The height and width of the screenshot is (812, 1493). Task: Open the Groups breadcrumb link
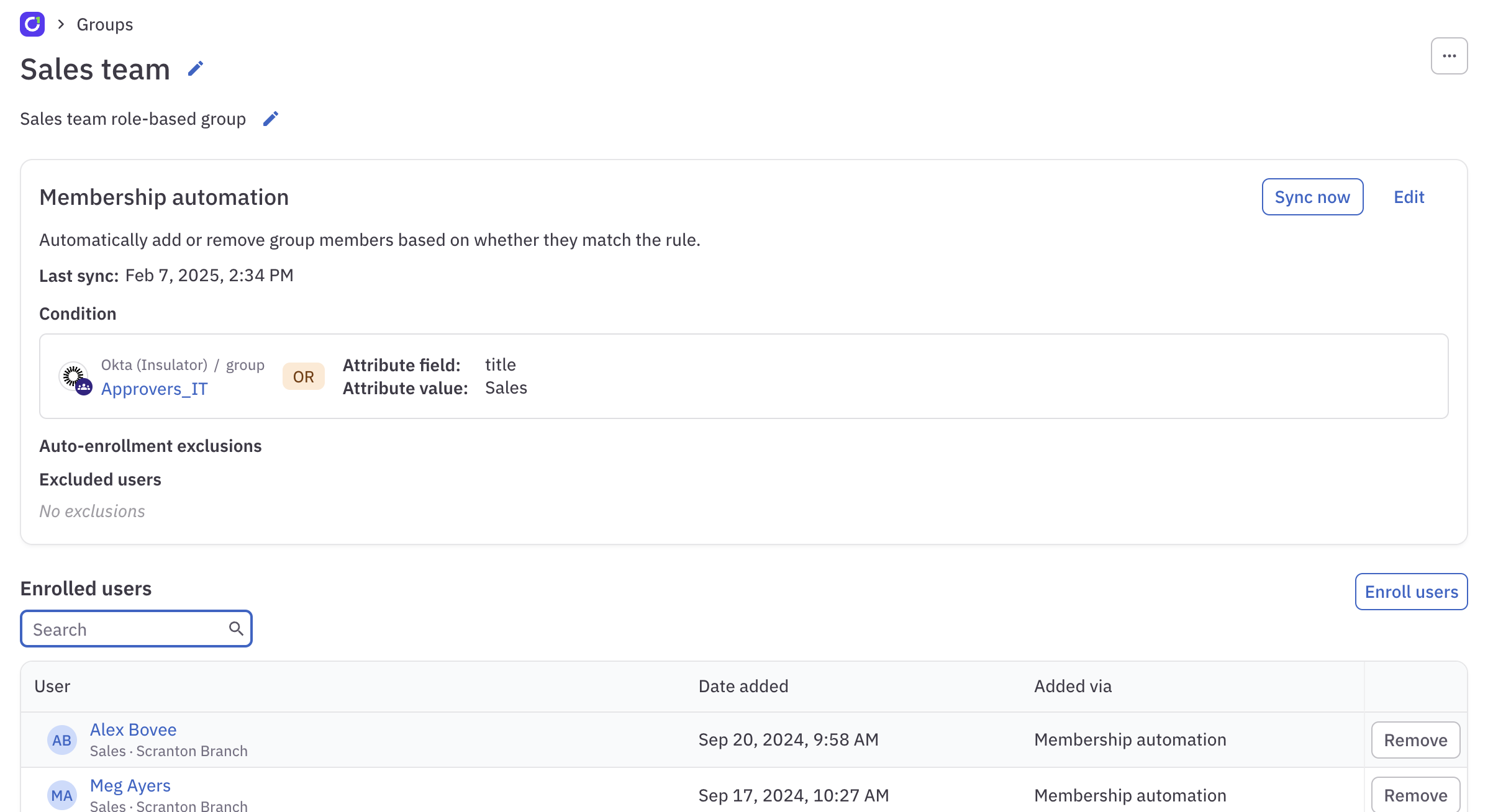click(105, 24)
